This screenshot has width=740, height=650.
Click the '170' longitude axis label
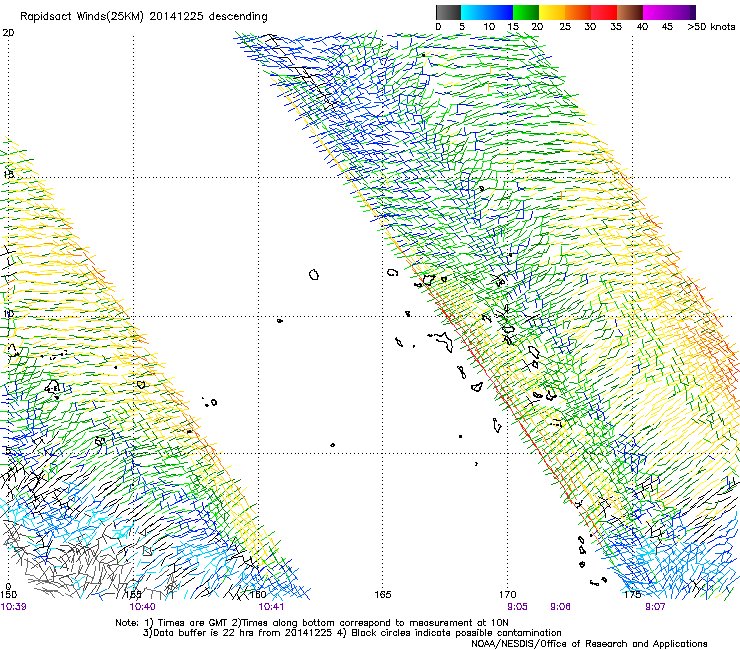click(507, 594)
